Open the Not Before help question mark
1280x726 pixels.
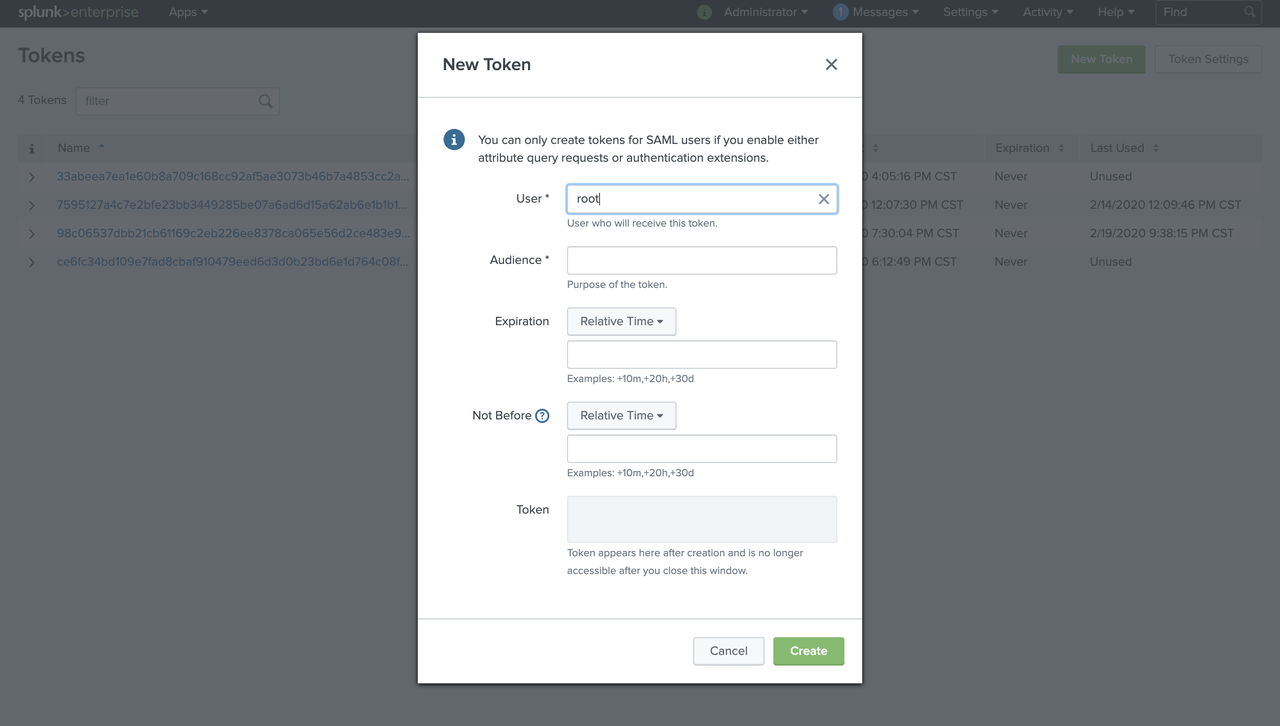click(x=541, y=415)
